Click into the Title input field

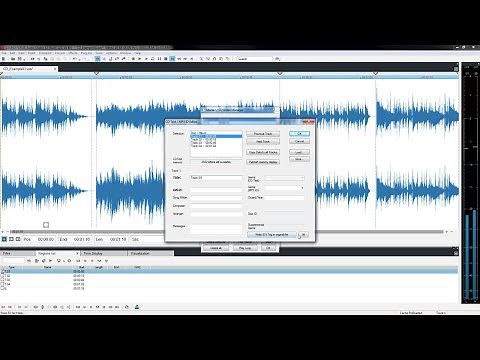point(216,178)
